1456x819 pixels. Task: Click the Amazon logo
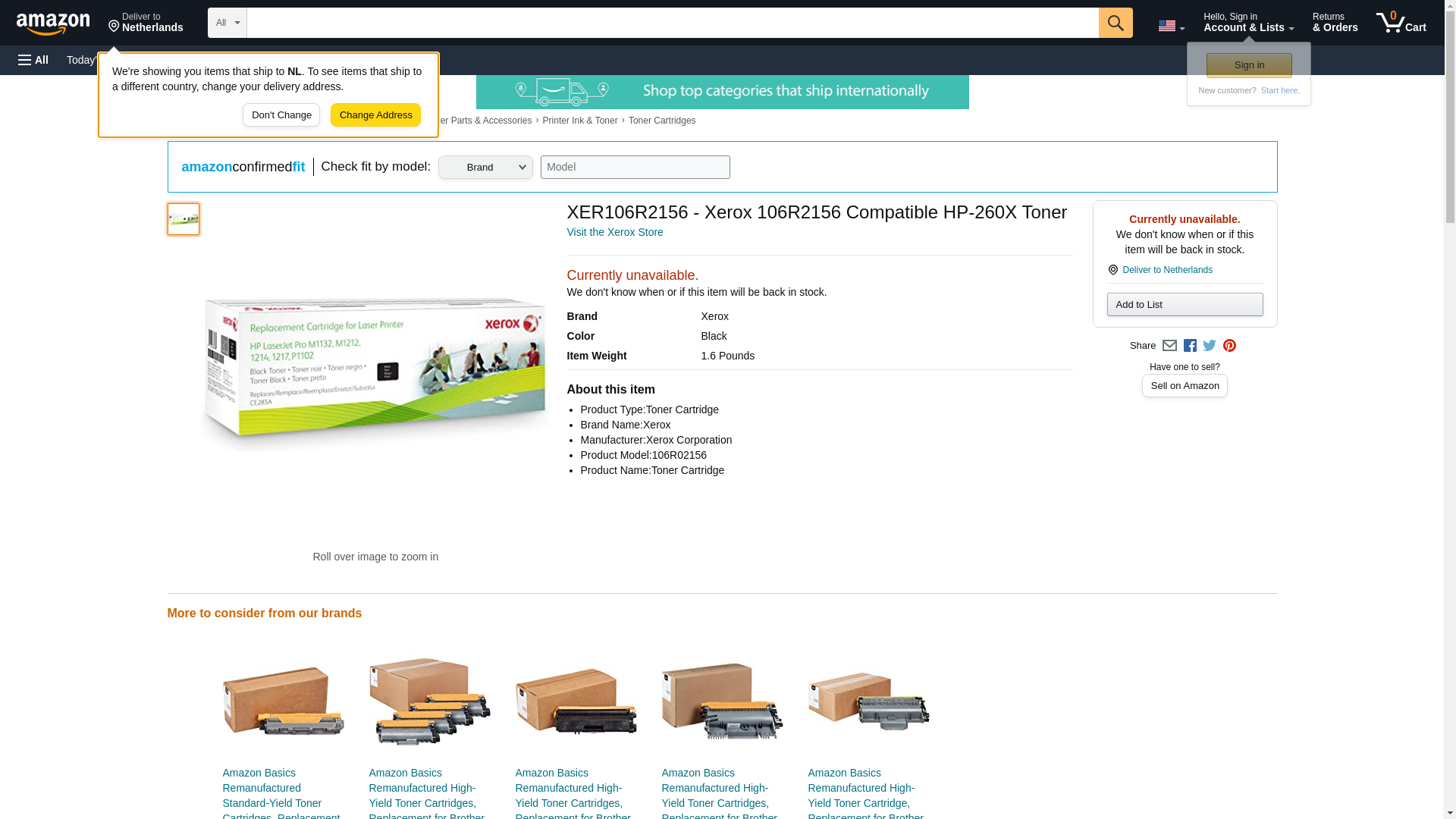(x=53, y=24)
